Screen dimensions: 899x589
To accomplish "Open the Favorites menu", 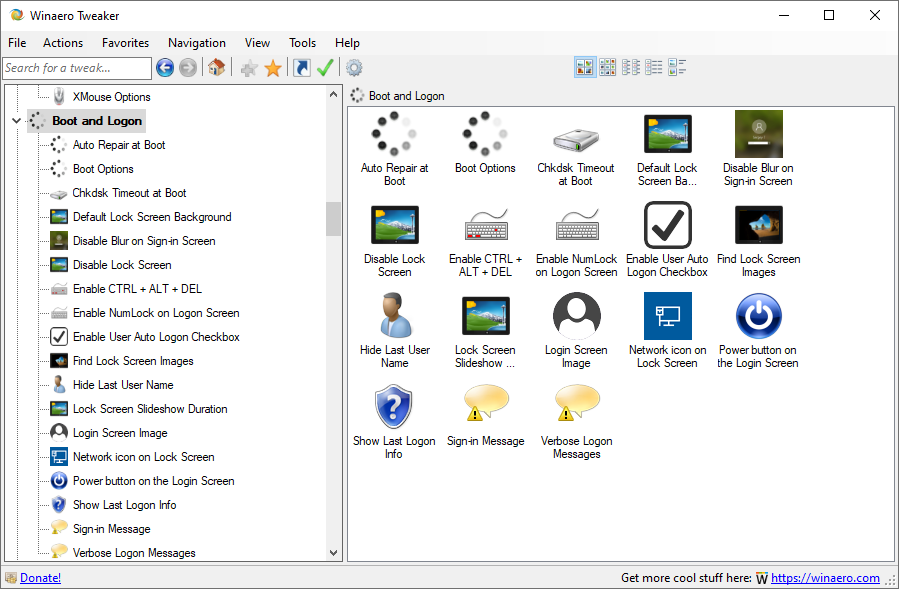I will [125, 43].
